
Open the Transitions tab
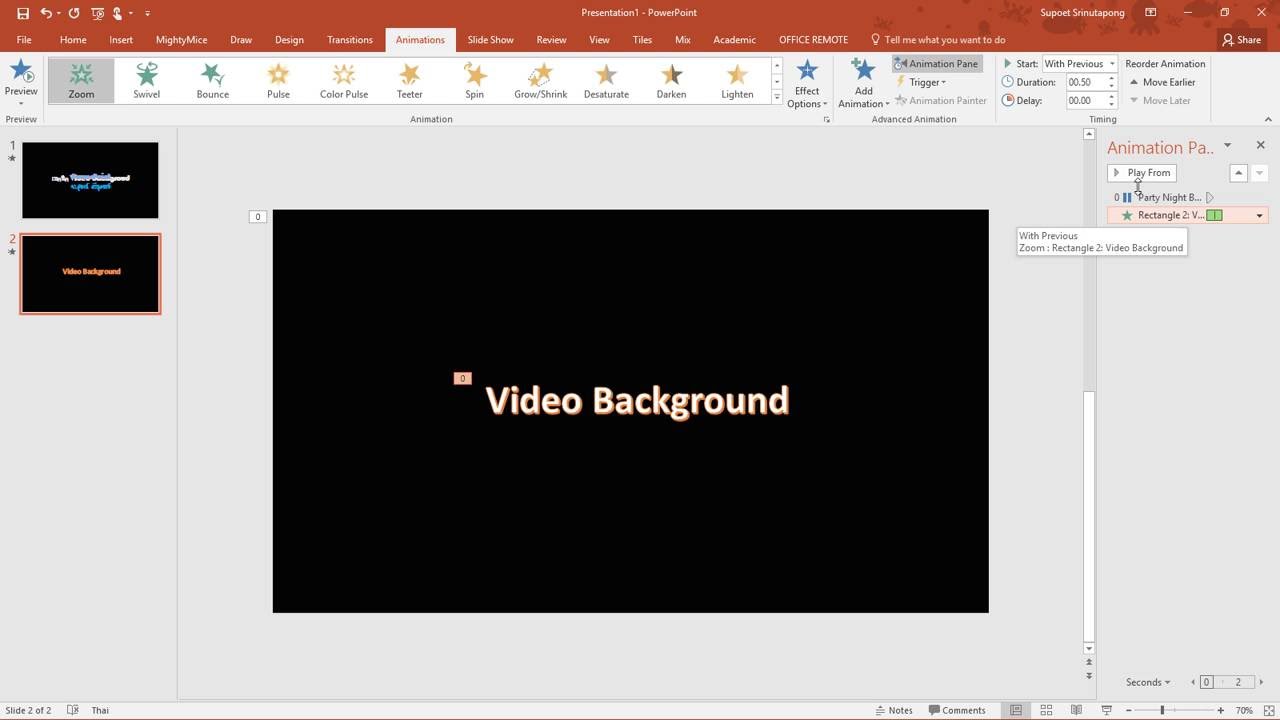(350, 40)
